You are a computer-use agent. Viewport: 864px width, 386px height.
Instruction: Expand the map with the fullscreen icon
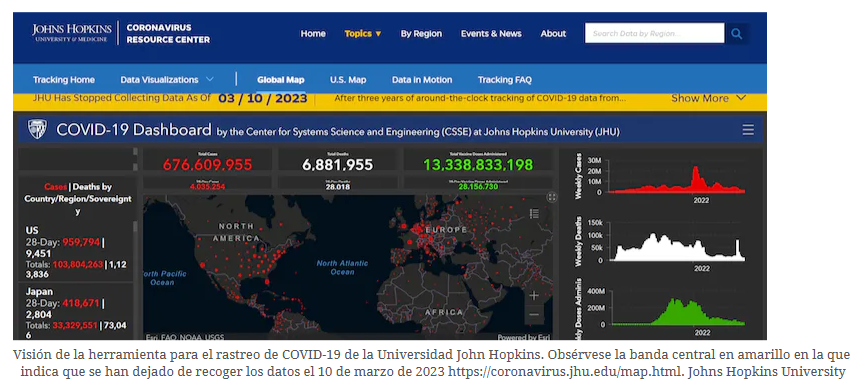[x=552, y=197]
